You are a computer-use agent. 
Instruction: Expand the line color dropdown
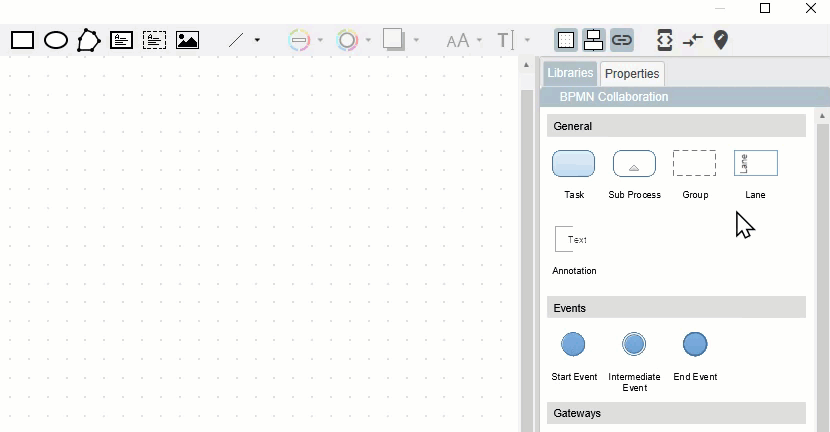coord(320,40)
